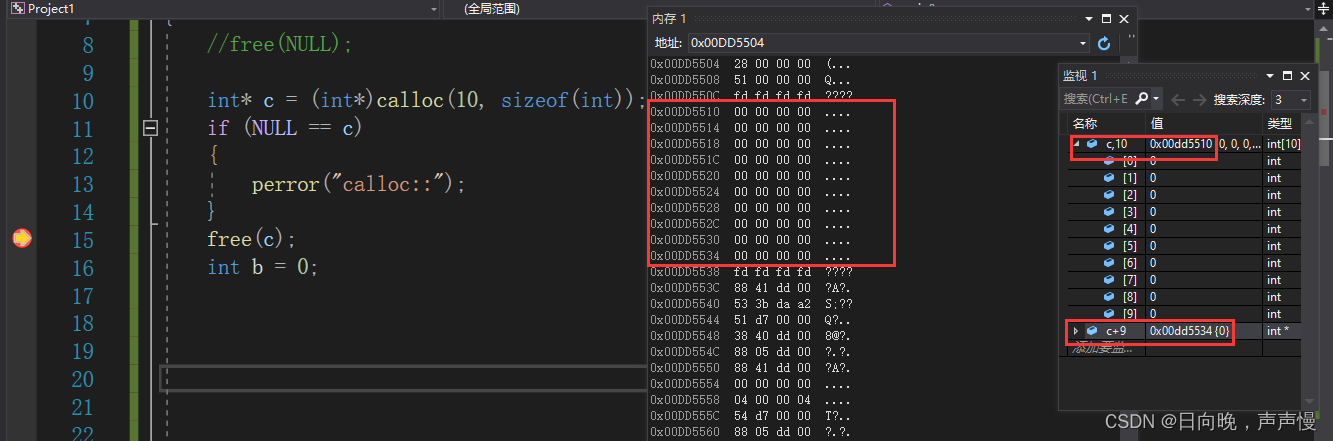Click the Project1 icon in the navigation bar
This screenshot has height=441, width=1333.
(17, 8)
